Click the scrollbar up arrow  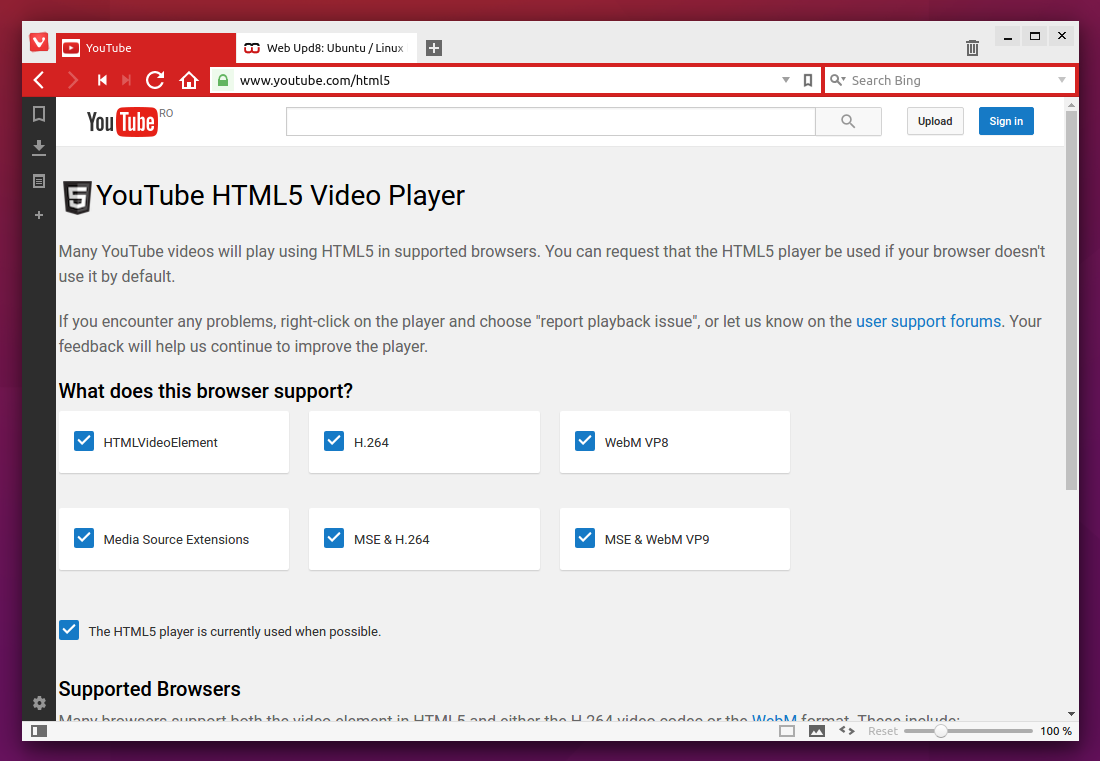click(x=1071, y=105)
